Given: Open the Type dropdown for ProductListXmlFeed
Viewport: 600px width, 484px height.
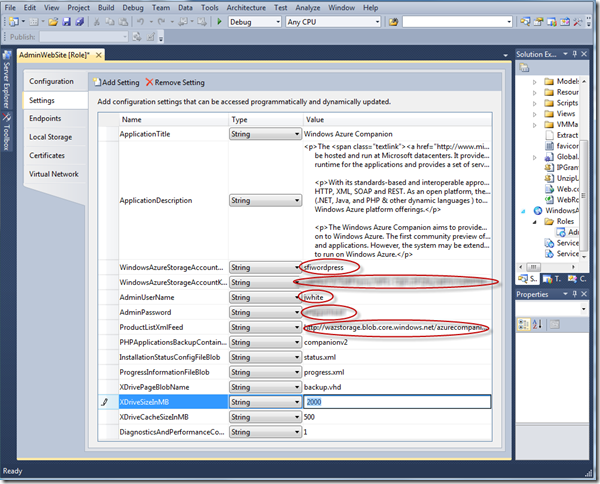Looking at the screenshot, I should [297, 328].
